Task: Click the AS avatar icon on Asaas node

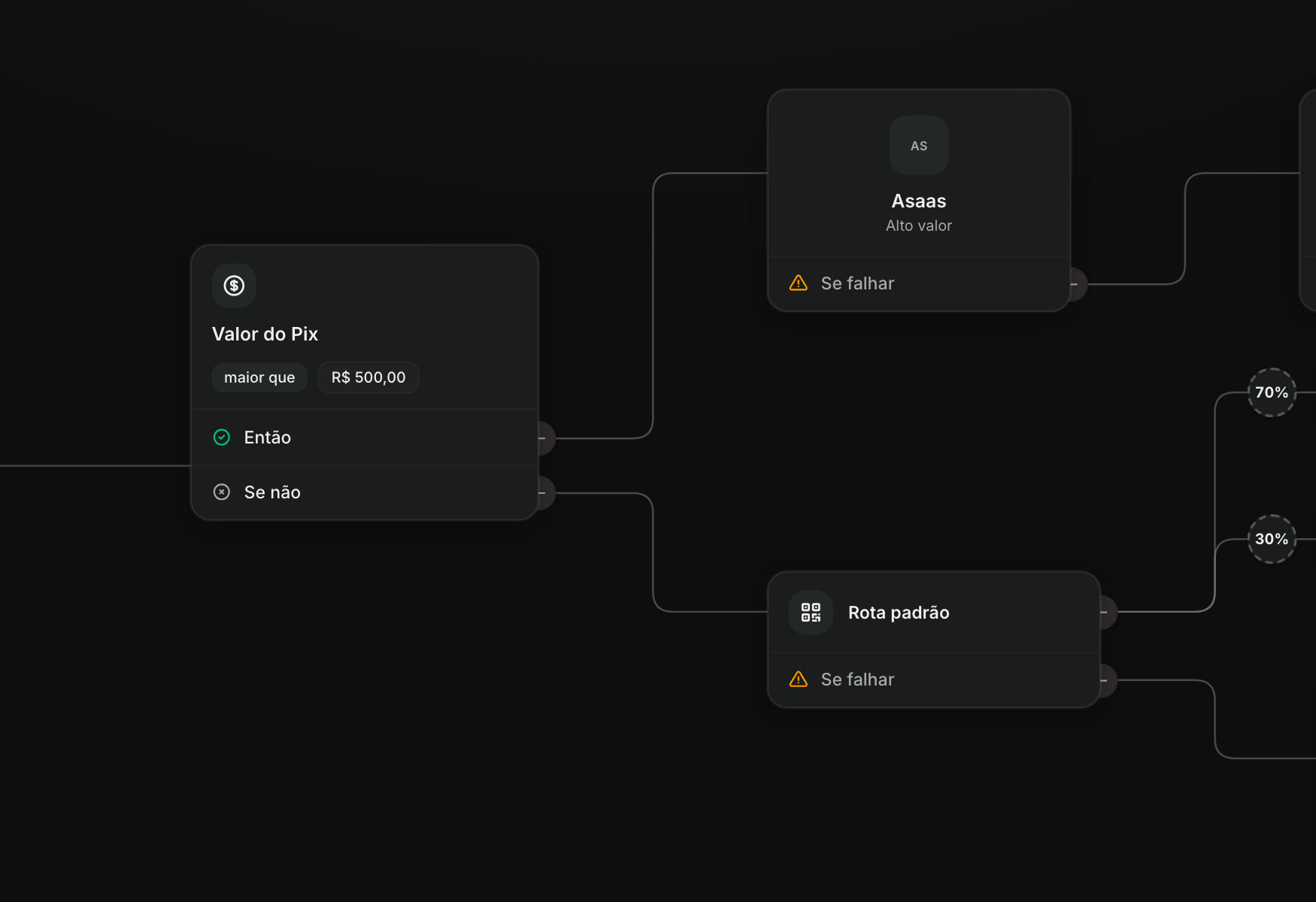Action: pyautogui.click(x=919, y=146)
